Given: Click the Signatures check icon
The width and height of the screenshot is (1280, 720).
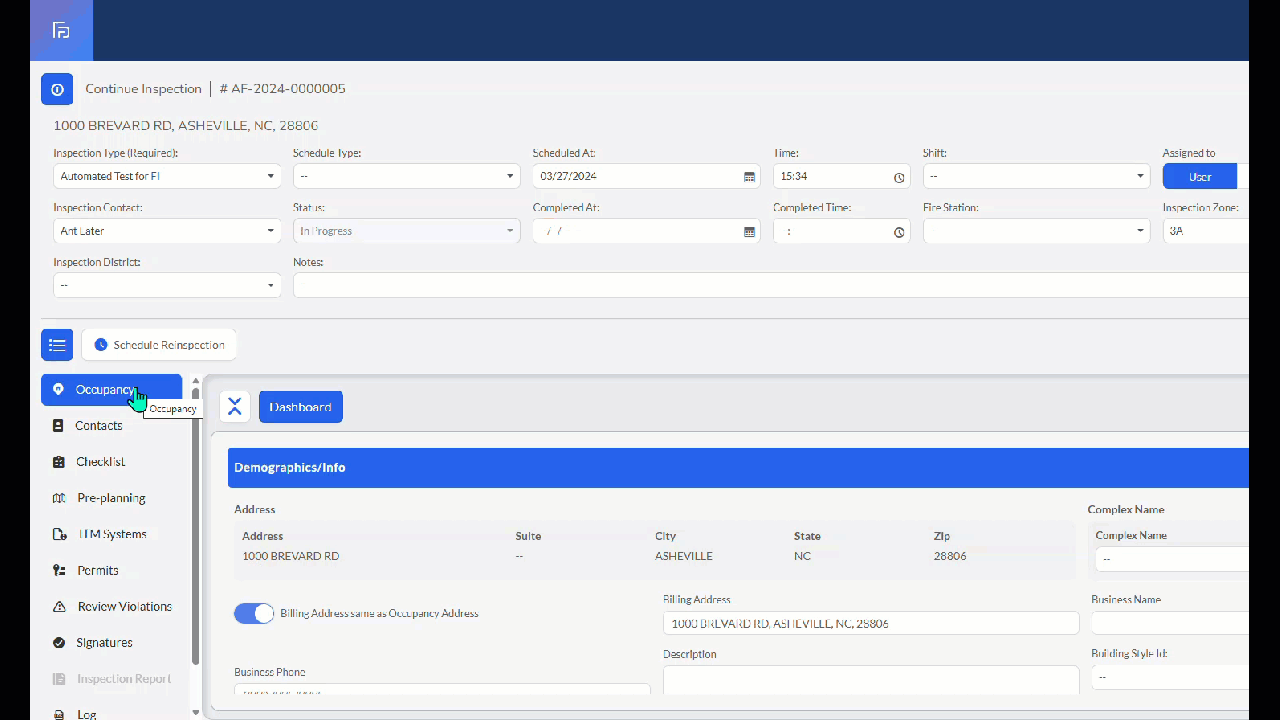Looking at the screenshot, I should [x=58, y=643].
